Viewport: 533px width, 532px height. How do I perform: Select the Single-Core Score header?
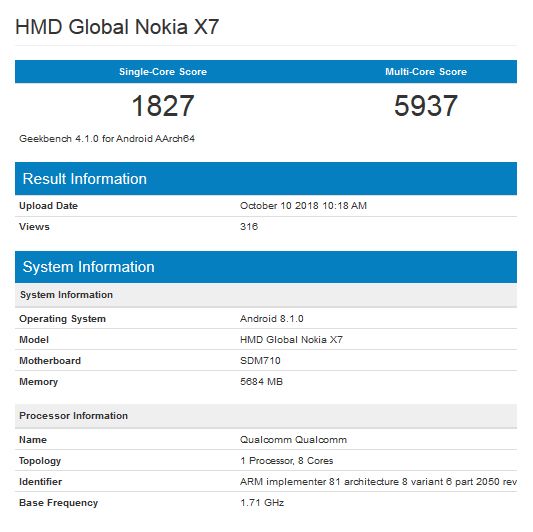163,72
